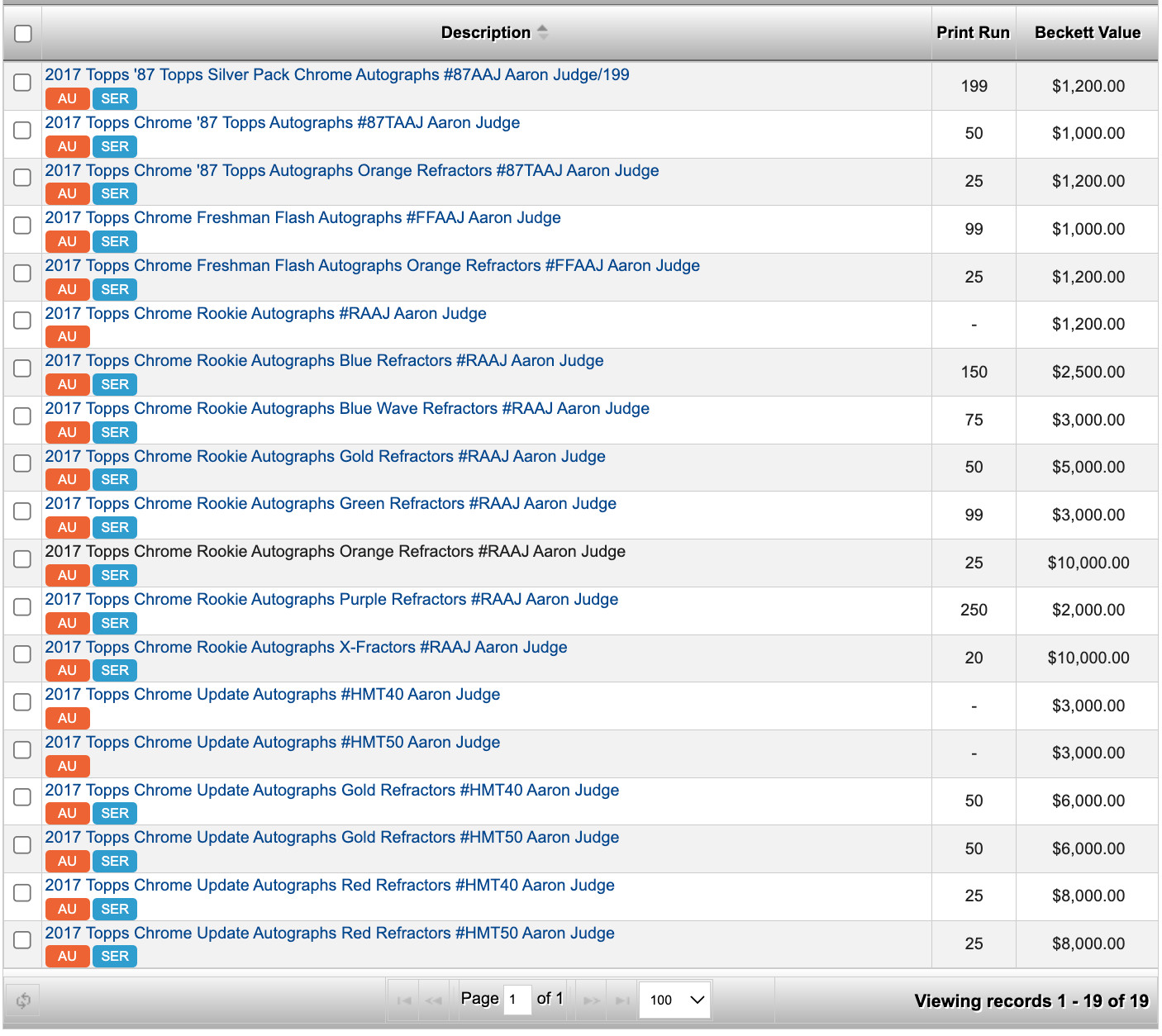Select the Red Refractors #HMT50 row checkbox
This screenshot has height=1036, width=1162.
point(22,940)
